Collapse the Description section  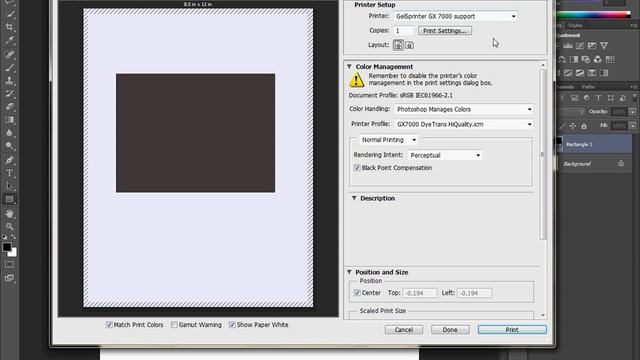[x=354, y=198]
